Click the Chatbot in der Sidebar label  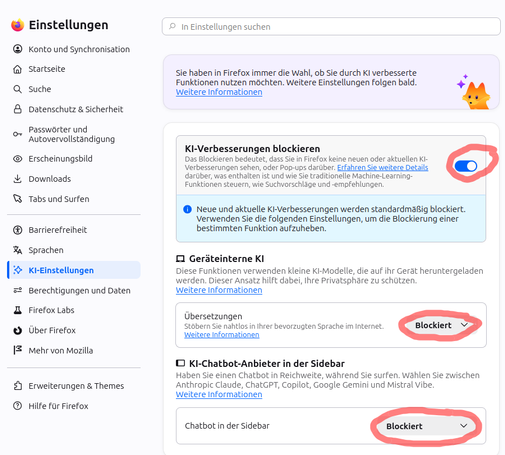(227, 426)
